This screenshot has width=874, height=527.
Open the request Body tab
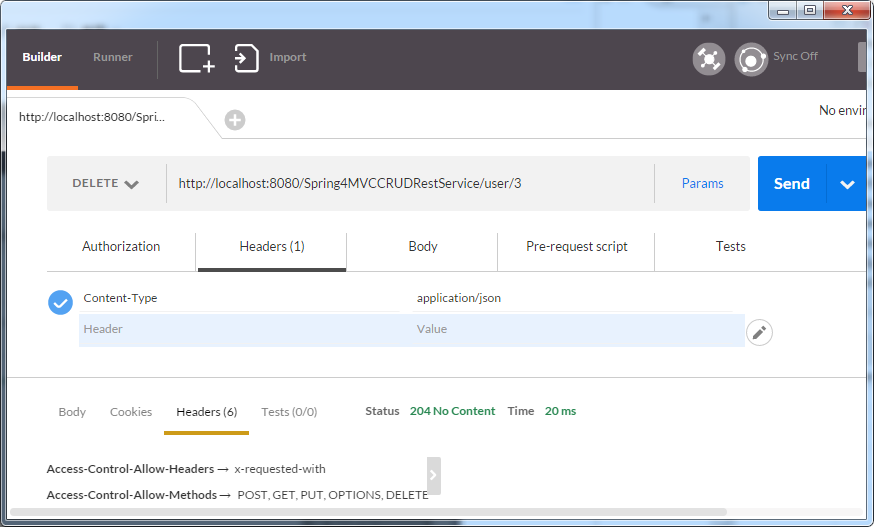[423, 246]
